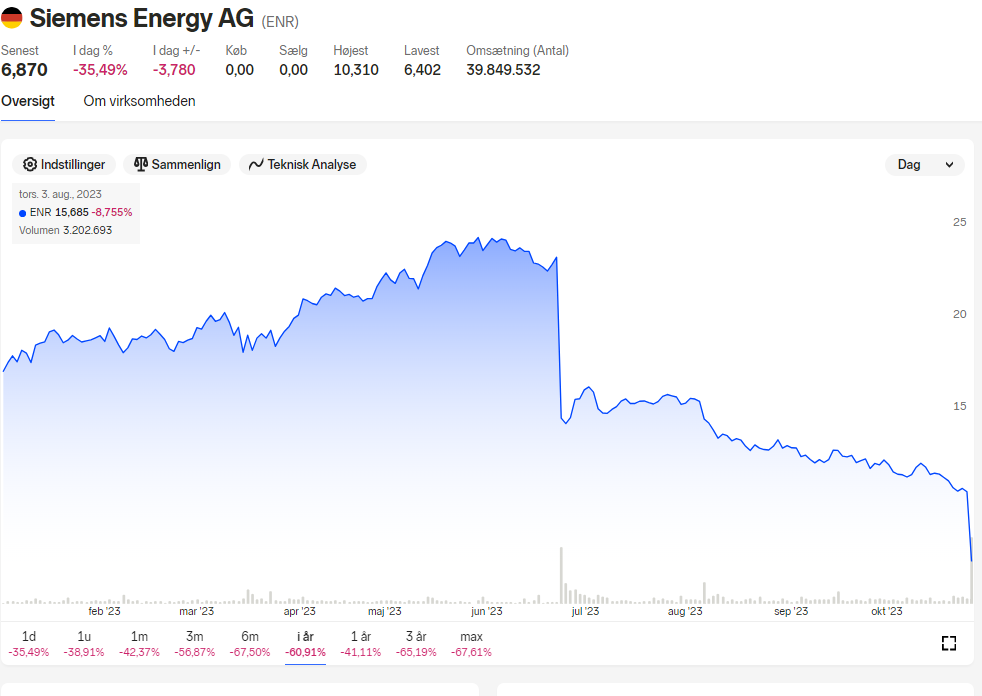Select the 3 år time range
The image size is (982, 696).
tap(416, 644)
